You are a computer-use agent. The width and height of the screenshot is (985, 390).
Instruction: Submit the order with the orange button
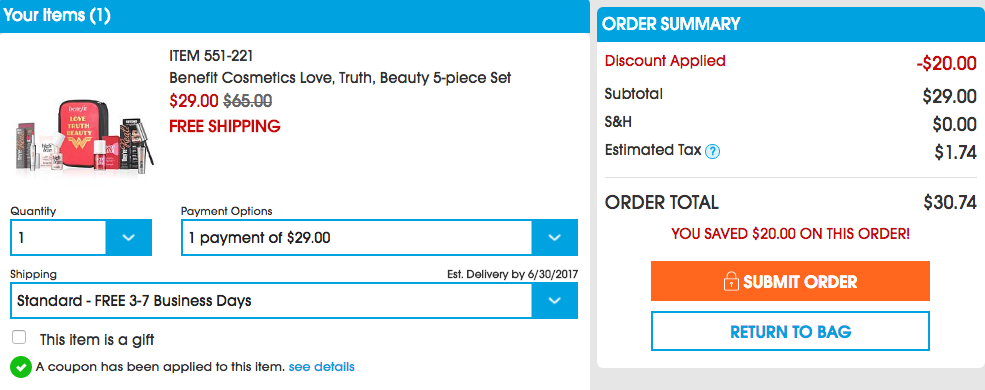(x=790, y=281)
